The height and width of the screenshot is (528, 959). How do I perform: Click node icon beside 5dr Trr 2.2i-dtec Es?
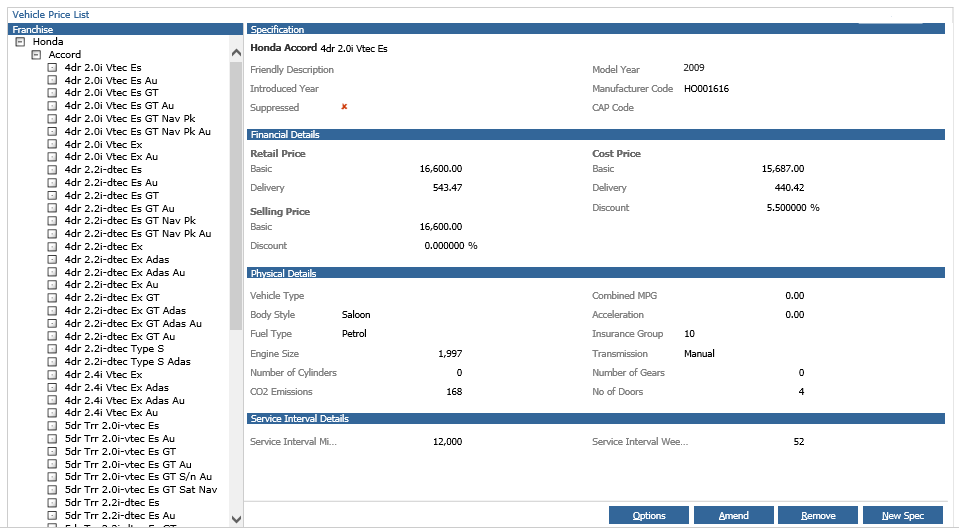53,502
